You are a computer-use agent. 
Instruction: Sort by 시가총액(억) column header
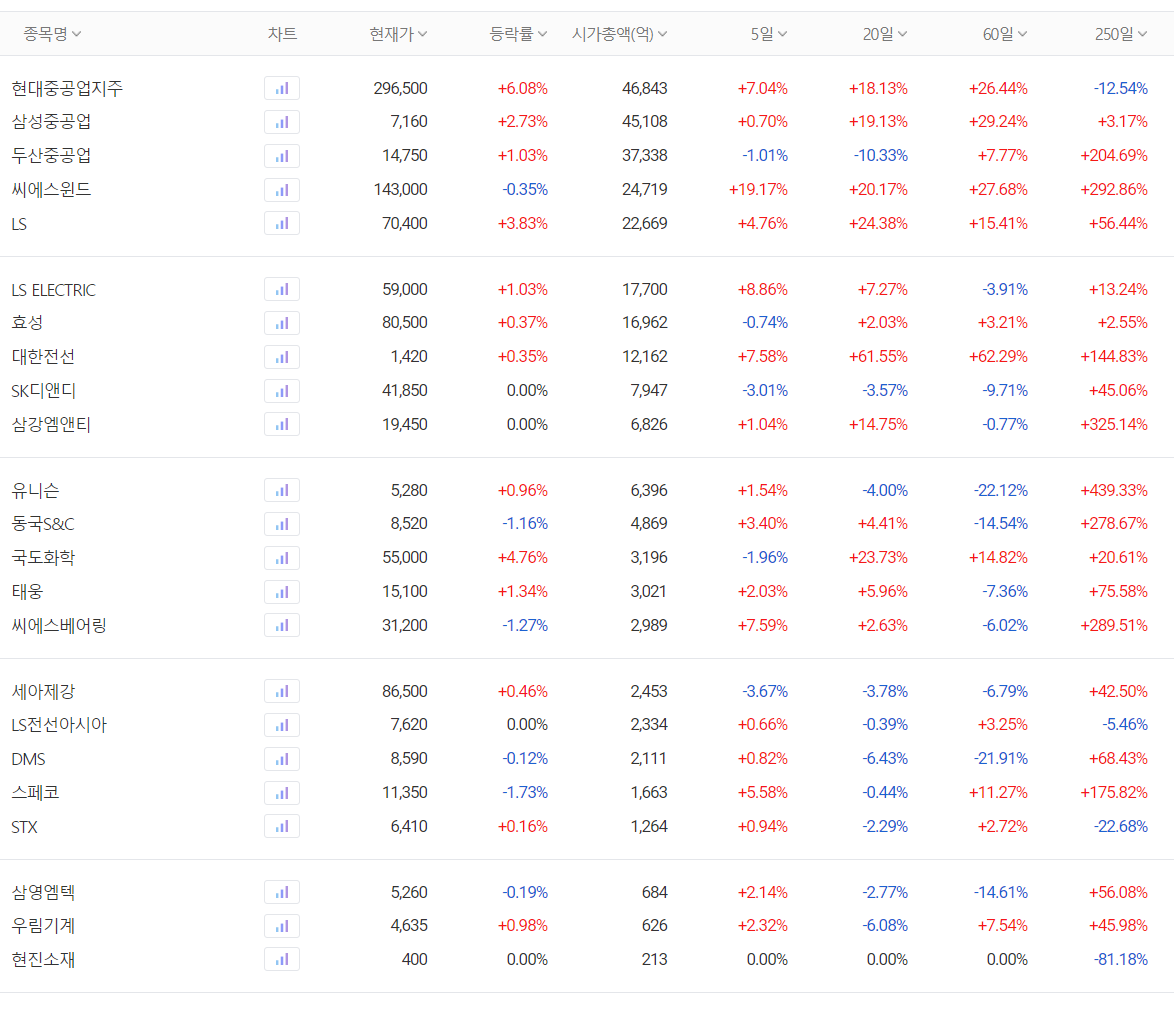tap(620, 34)
